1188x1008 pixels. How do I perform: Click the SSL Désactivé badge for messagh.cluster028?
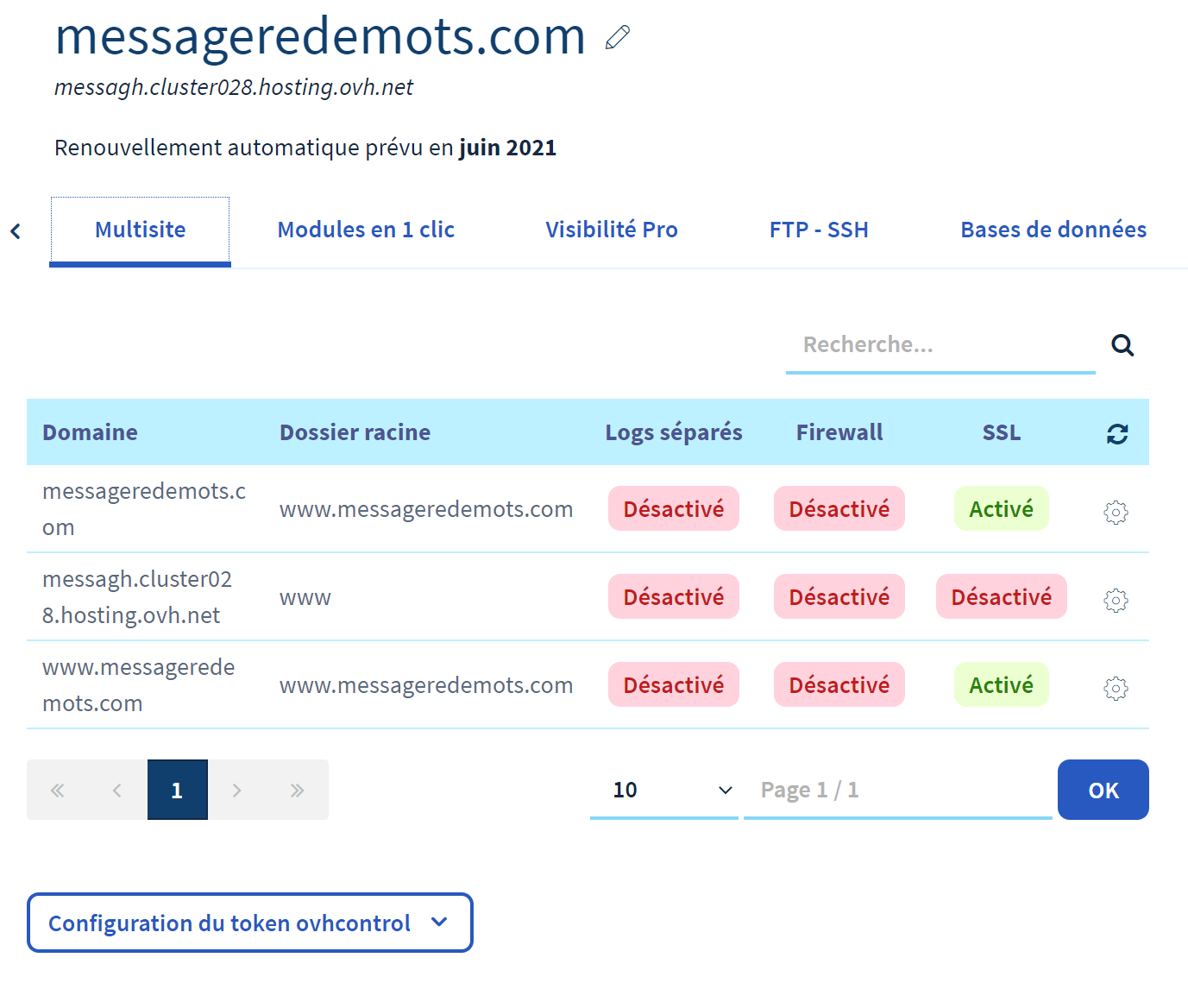click(1001, 597)
